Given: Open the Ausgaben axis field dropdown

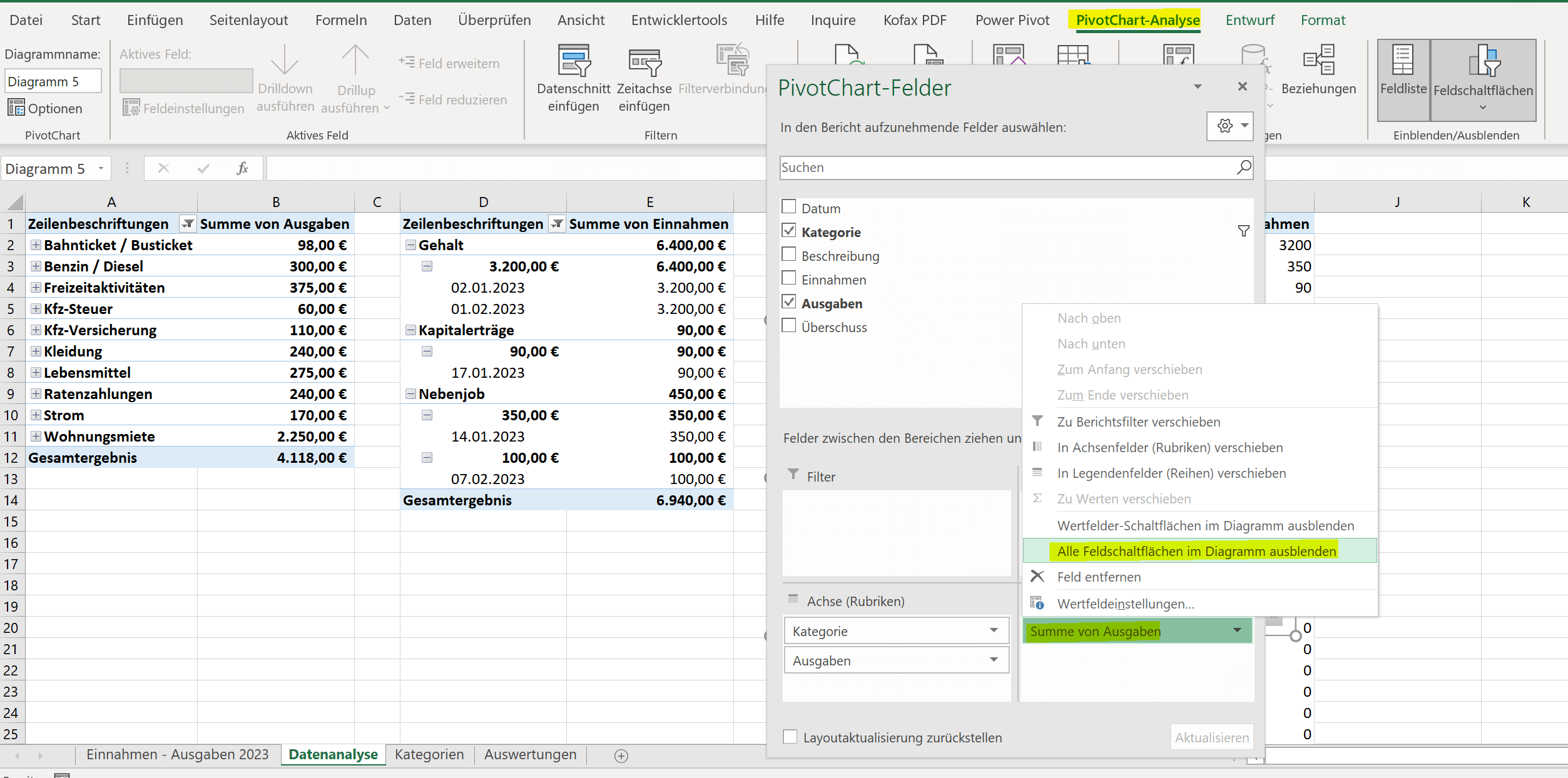Looking at the screenshot, I should tap(994, 660).
